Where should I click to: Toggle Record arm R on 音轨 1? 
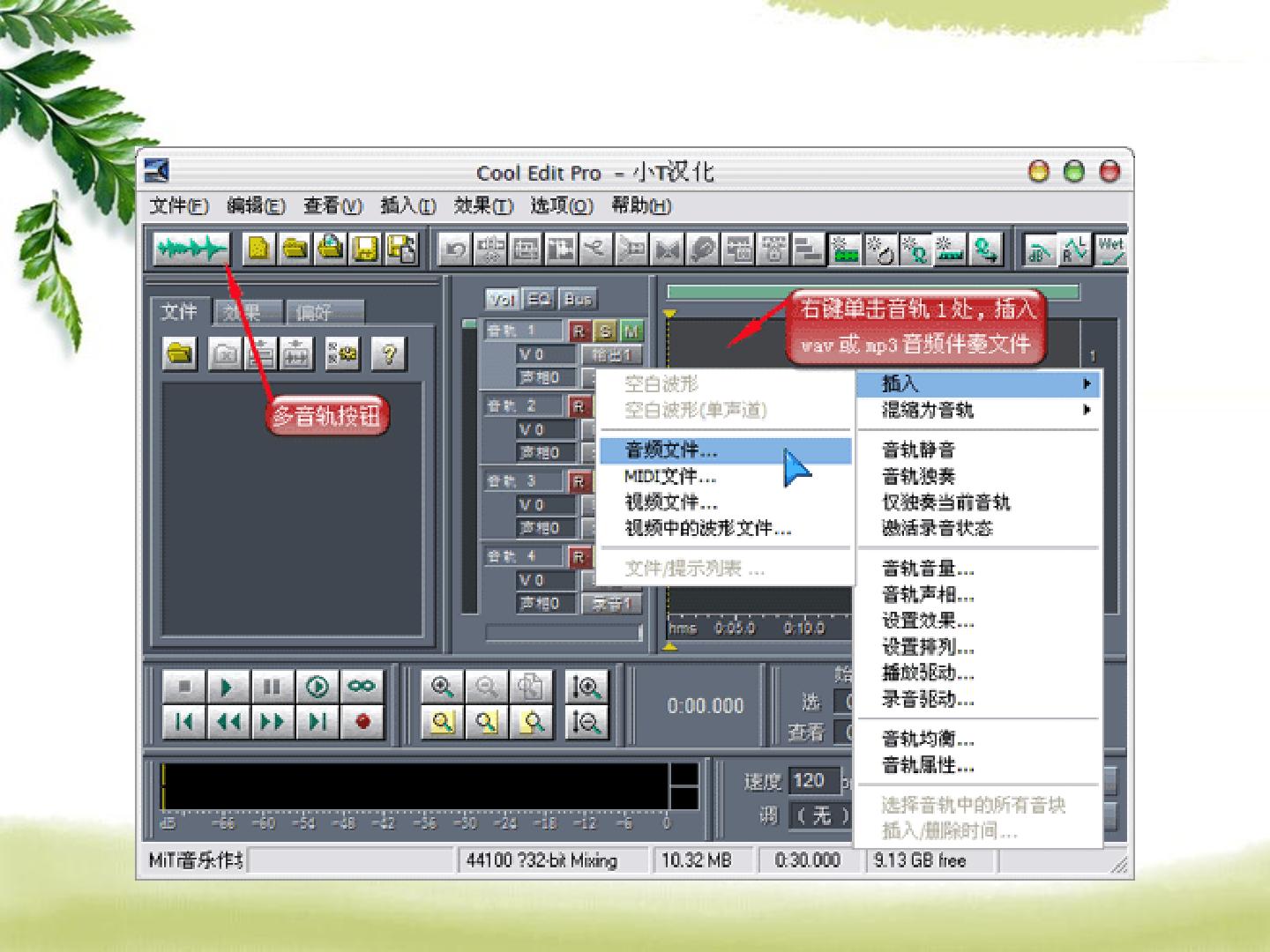pos(579,331)
